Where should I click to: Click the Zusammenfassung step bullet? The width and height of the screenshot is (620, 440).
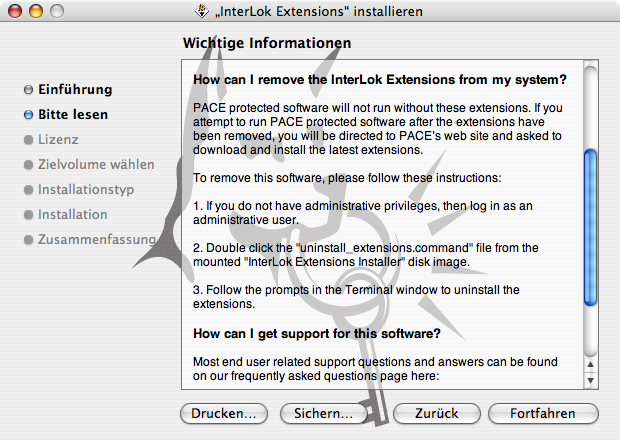(x=28, y=240)
